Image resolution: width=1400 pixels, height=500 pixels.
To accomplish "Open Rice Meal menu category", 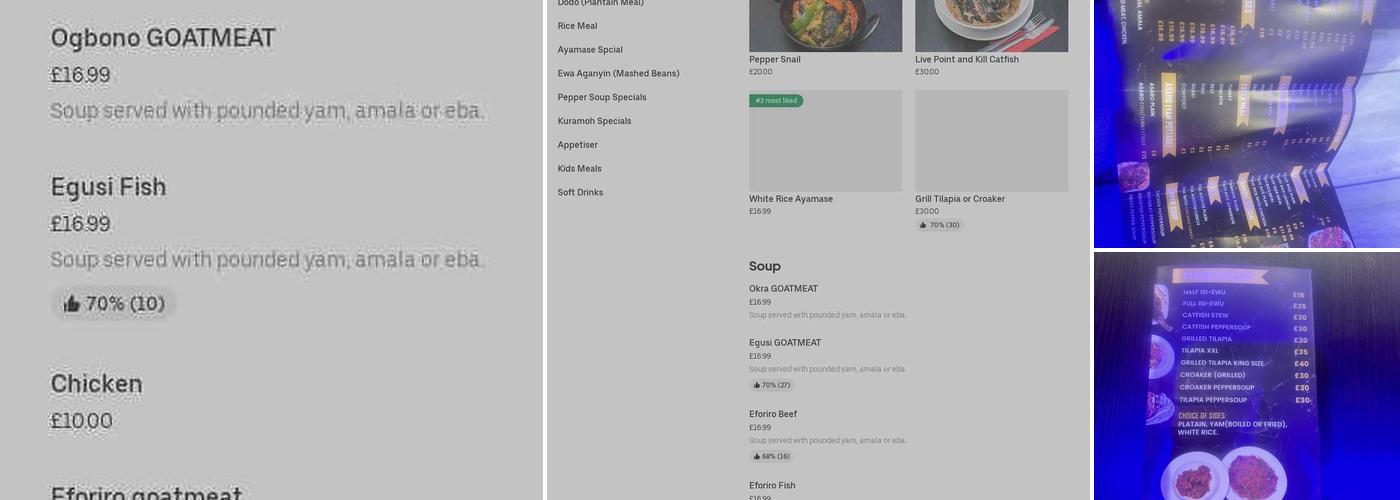I will (577, 26).
